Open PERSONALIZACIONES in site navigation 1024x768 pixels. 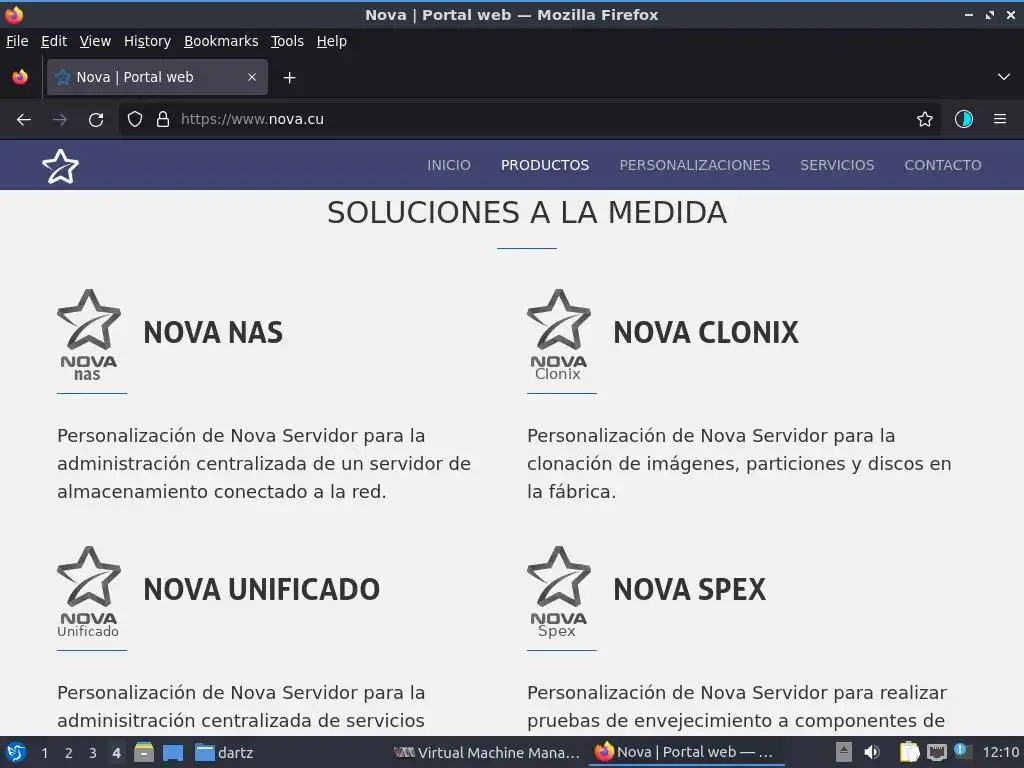point(695,165)
